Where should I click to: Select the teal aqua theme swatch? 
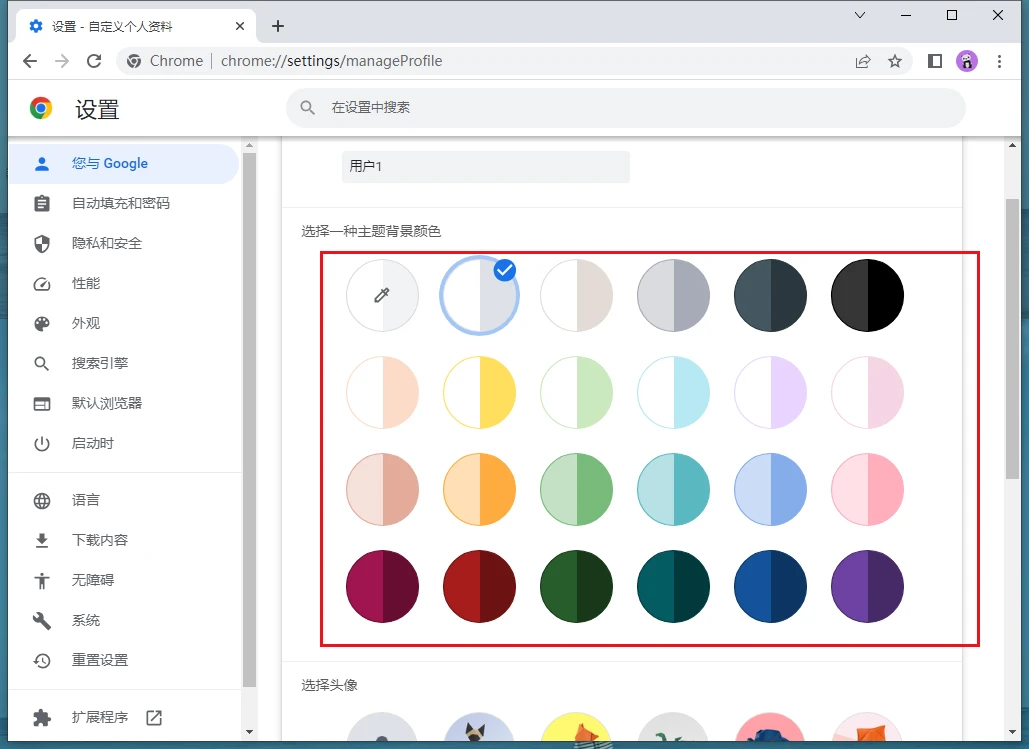[x=673, y=490]
